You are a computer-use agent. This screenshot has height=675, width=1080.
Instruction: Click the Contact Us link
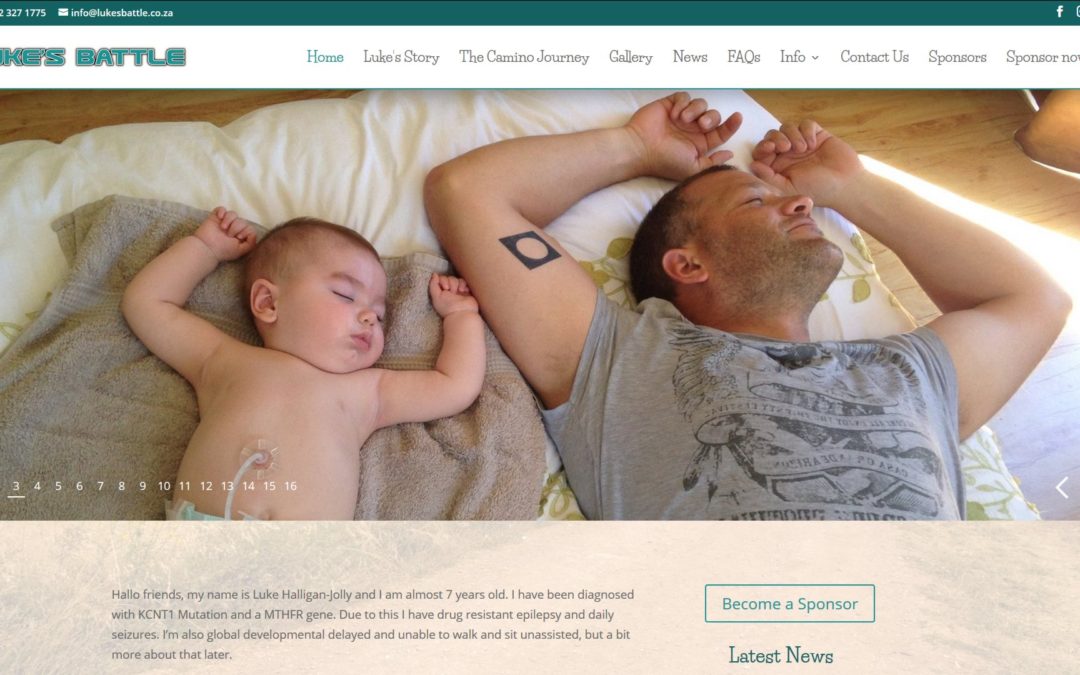click(875, 57)
